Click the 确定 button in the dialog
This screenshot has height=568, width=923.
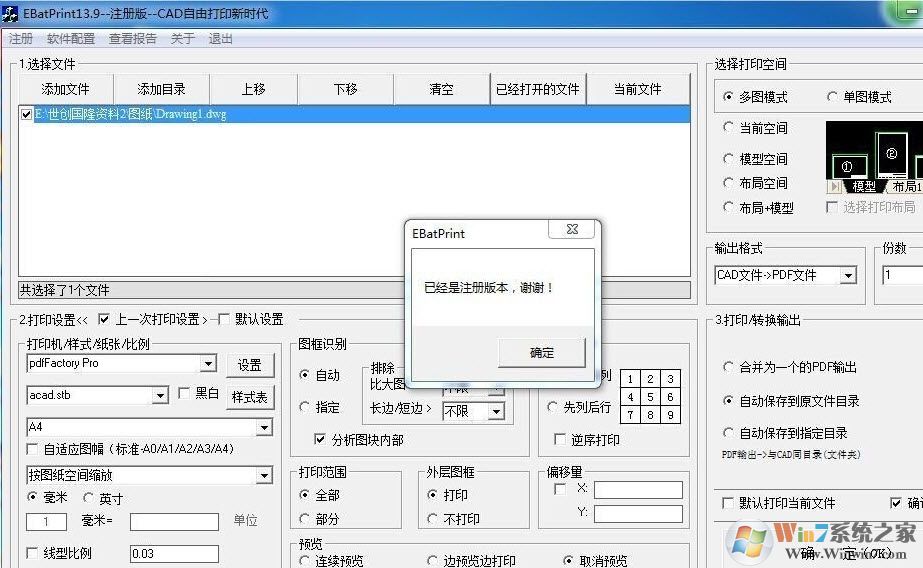coord(542,353)
